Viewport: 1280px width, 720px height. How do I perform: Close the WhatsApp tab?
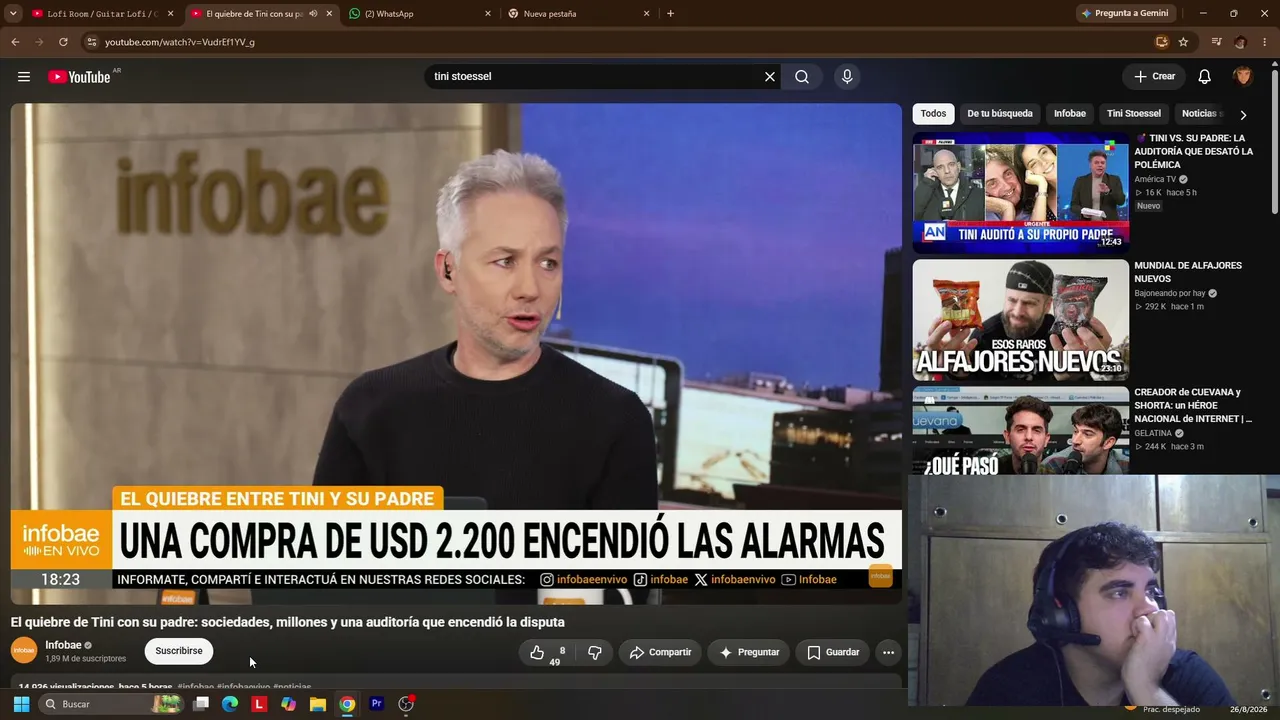488,14
